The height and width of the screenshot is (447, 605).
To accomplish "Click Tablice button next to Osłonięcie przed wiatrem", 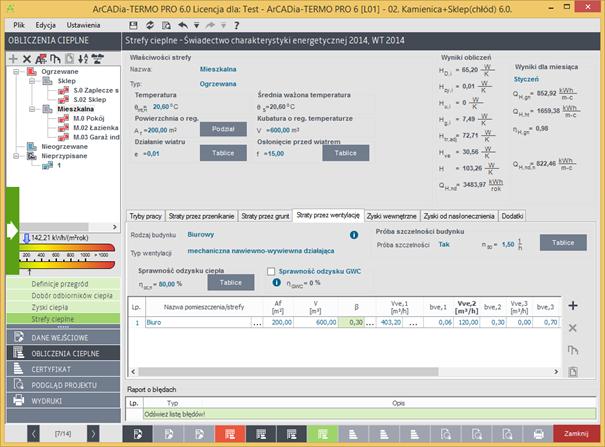I will click(345, 153).
